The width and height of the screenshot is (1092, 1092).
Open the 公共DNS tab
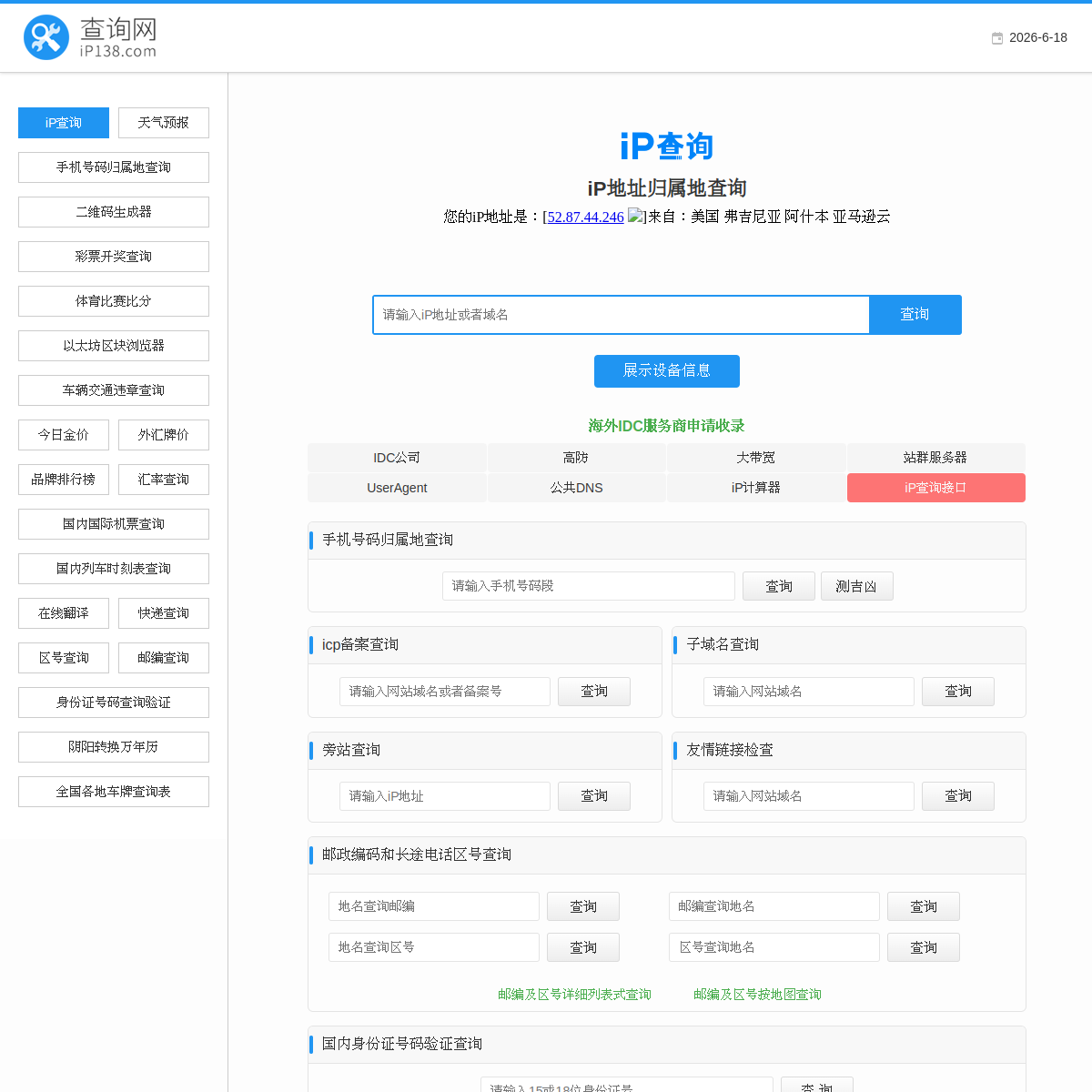(577, 488)
